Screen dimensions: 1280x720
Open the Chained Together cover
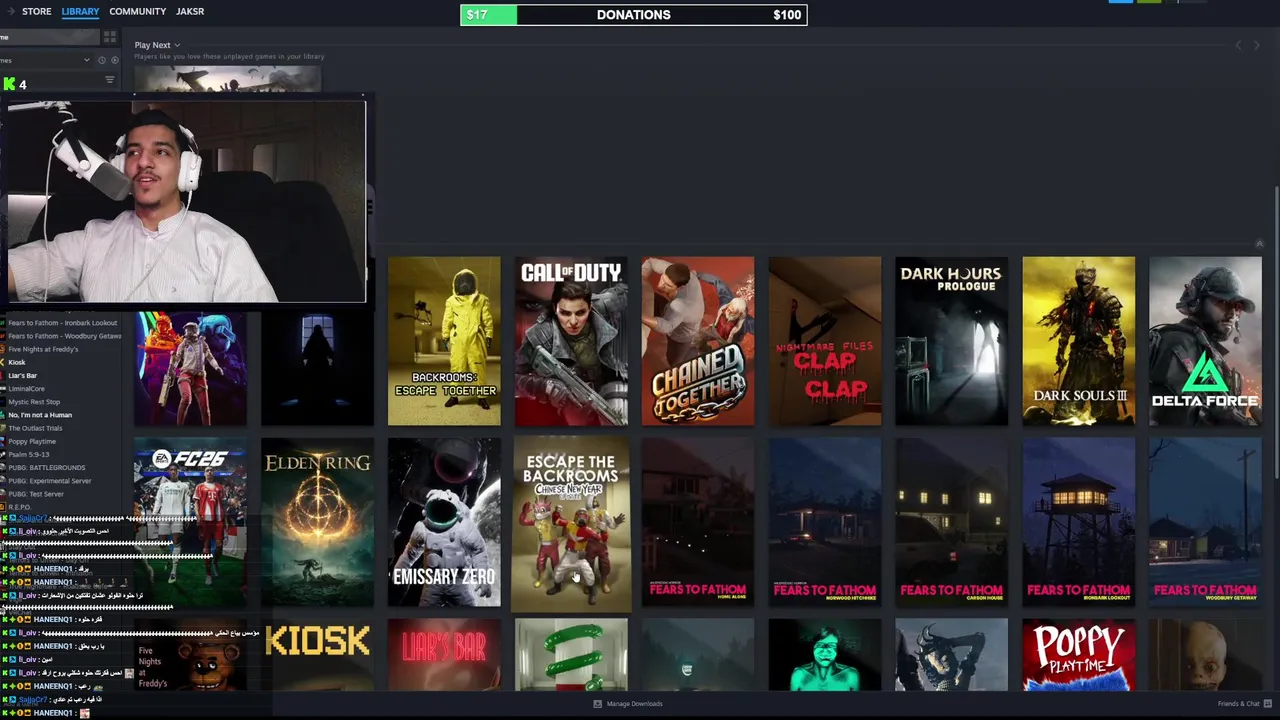[698, 341]
